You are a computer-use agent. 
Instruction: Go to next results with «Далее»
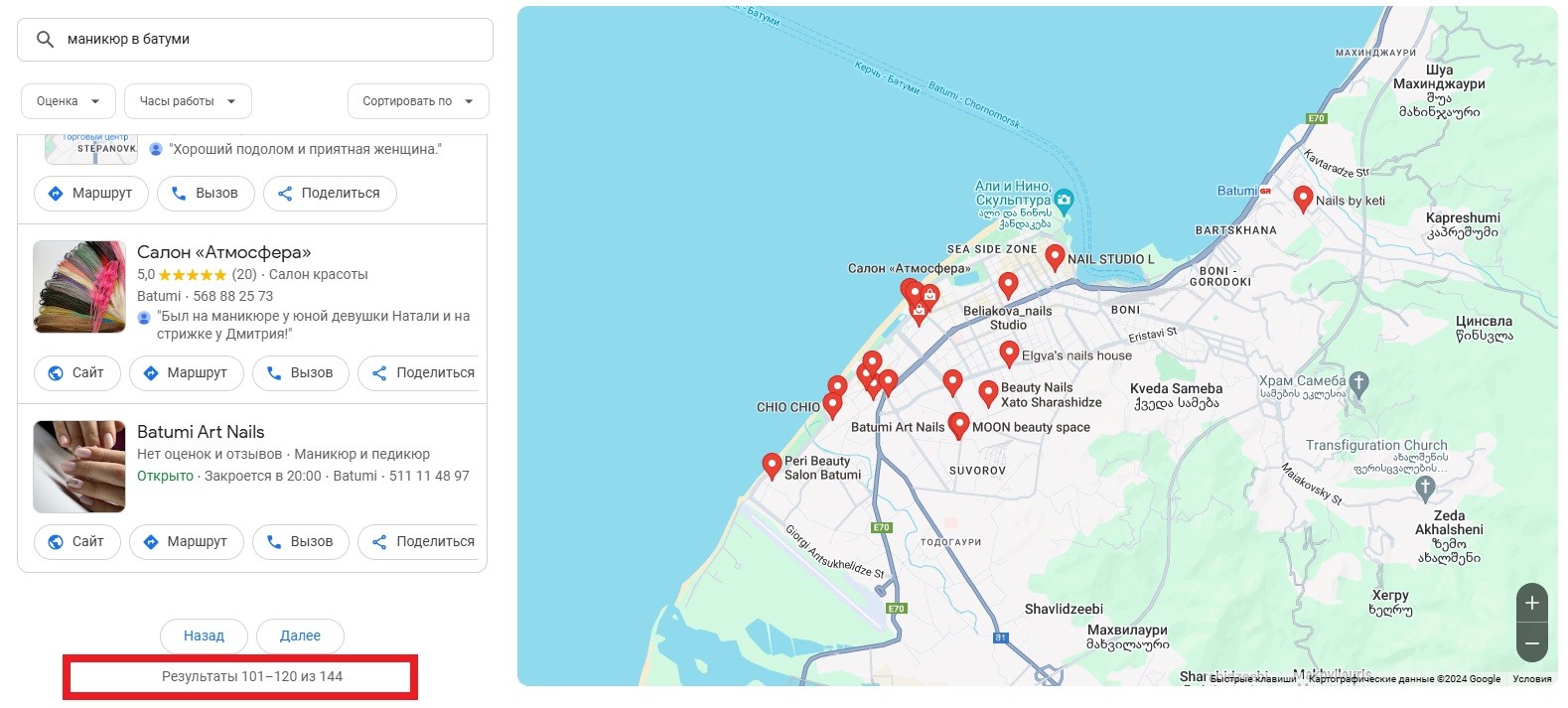(x=300, y=636)
